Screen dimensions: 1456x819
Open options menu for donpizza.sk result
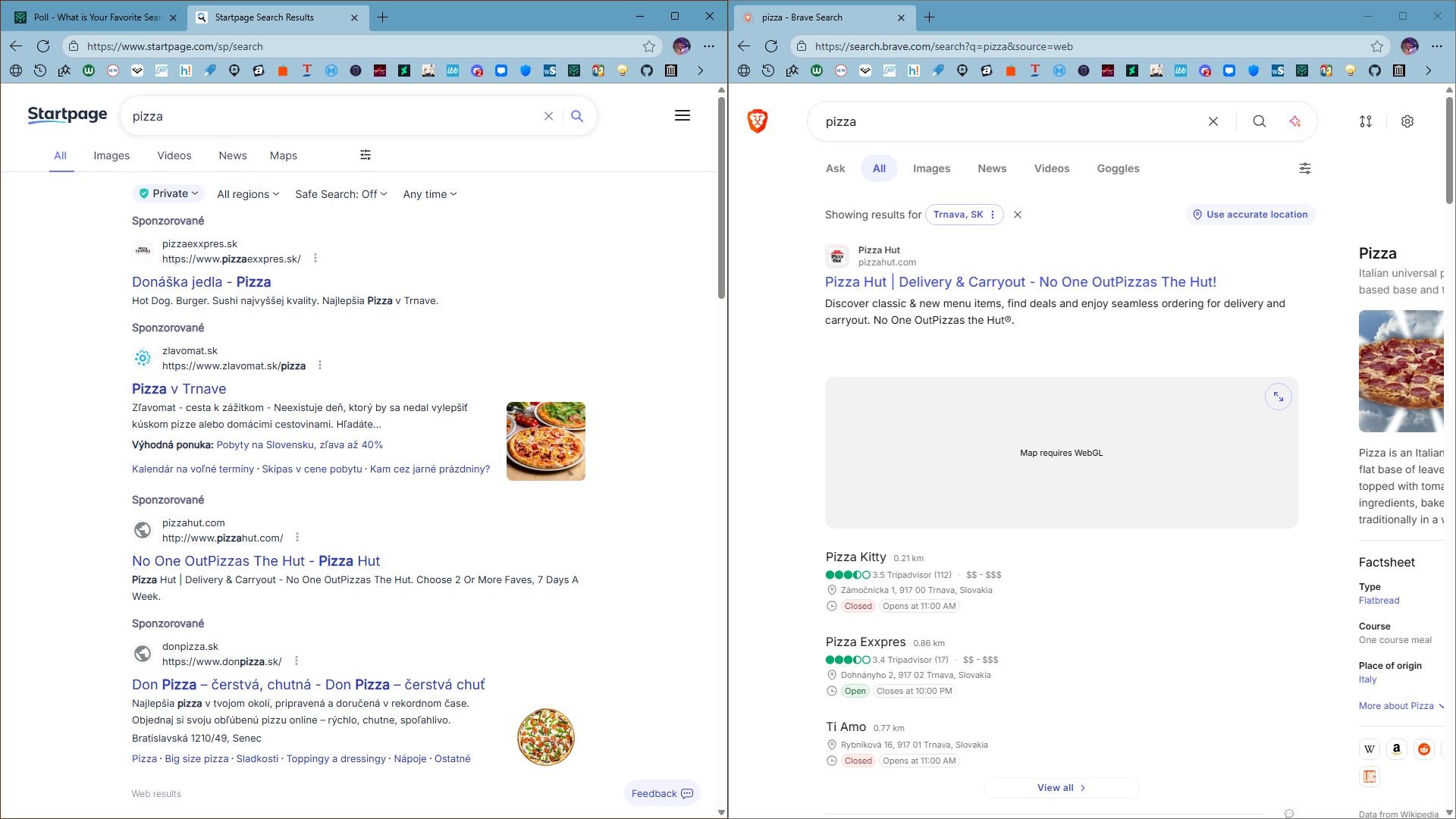297,661
